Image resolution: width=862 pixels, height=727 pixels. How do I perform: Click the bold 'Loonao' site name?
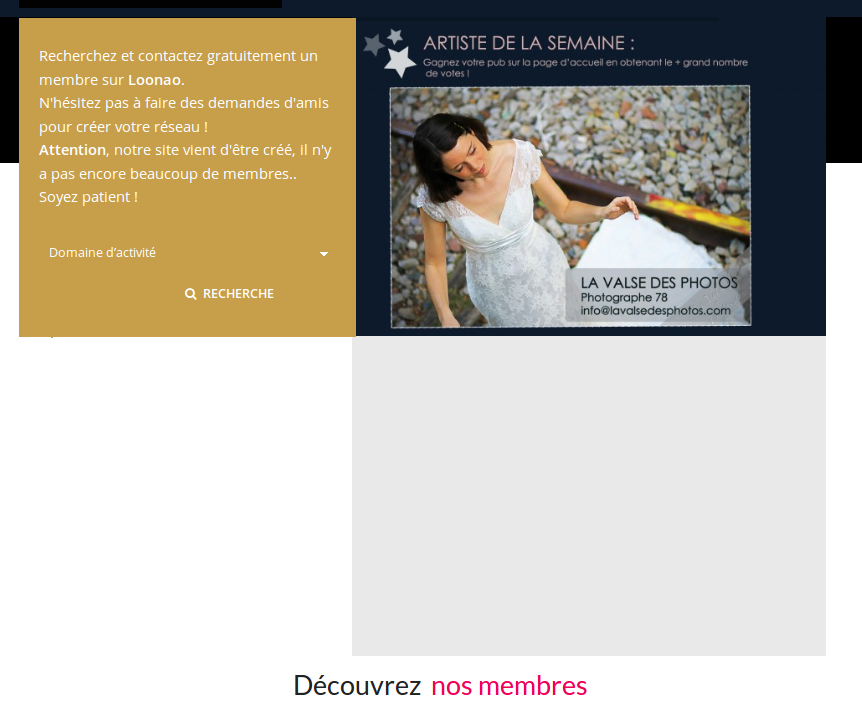[x=155, y=79]
